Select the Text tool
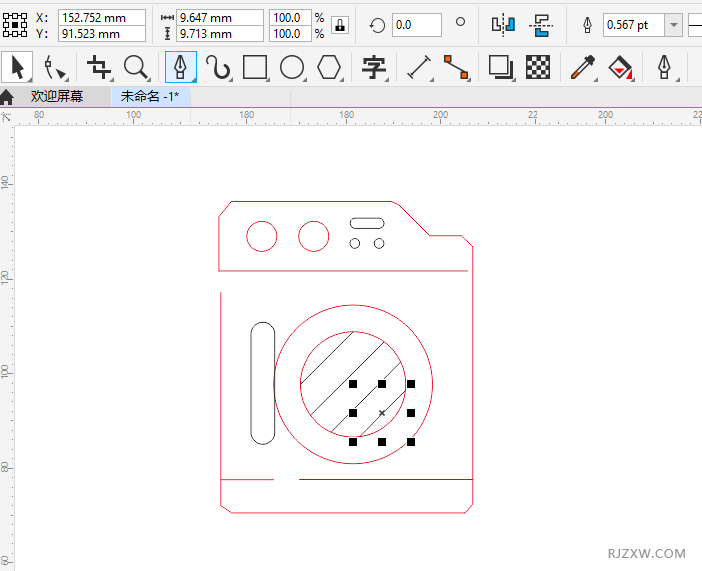702x571 pixels. [374, 68]
